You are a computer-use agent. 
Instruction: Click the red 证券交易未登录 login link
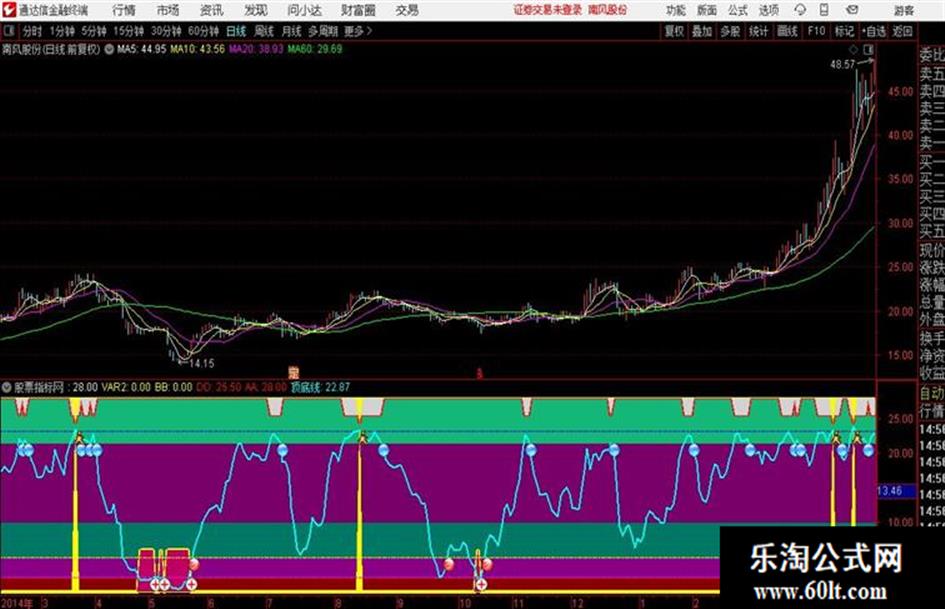(x=548, y=10)
